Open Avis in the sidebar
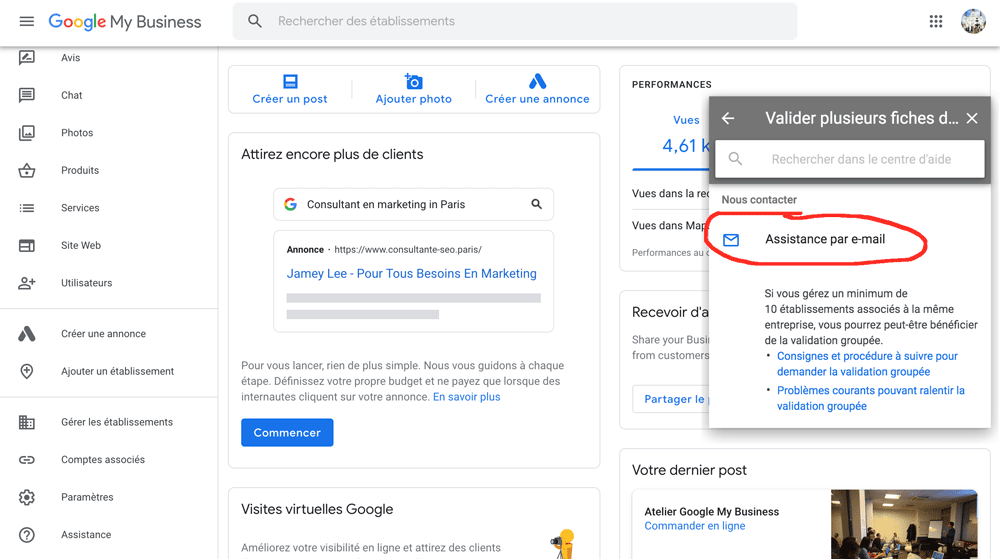Viewport: 1000px width, 559px height. (71, 58)
